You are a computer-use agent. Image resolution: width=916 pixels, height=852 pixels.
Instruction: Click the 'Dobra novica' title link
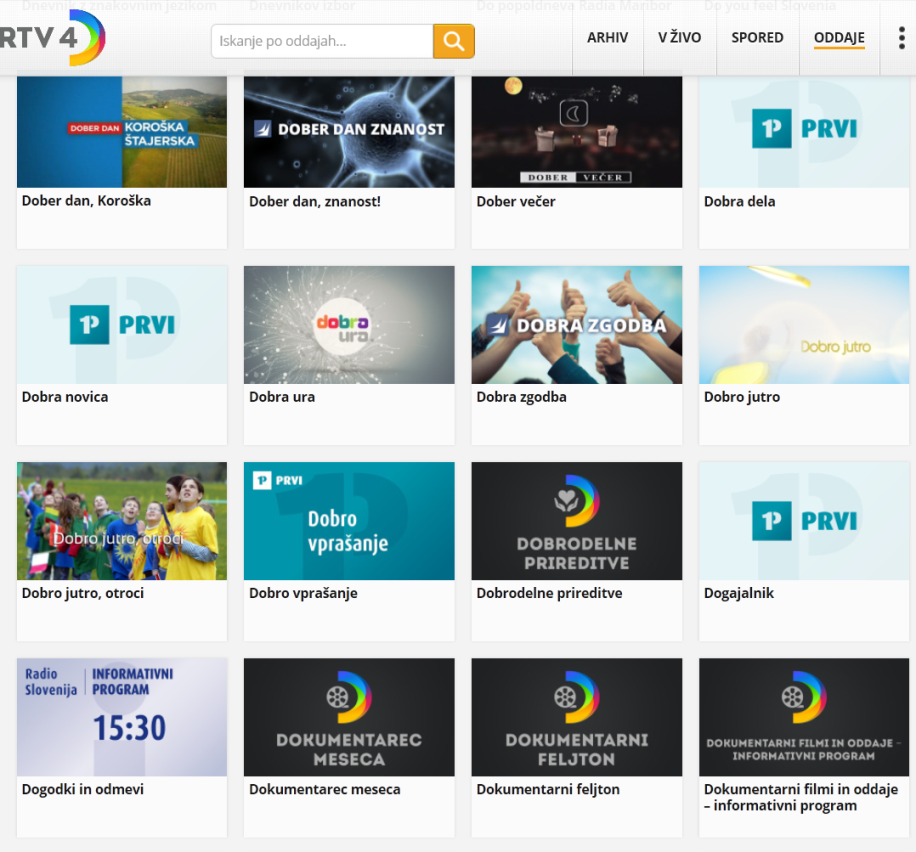point(65,397)
